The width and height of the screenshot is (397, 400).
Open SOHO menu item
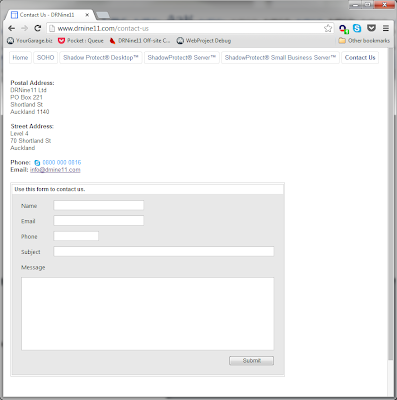click(x=46, y=58)
